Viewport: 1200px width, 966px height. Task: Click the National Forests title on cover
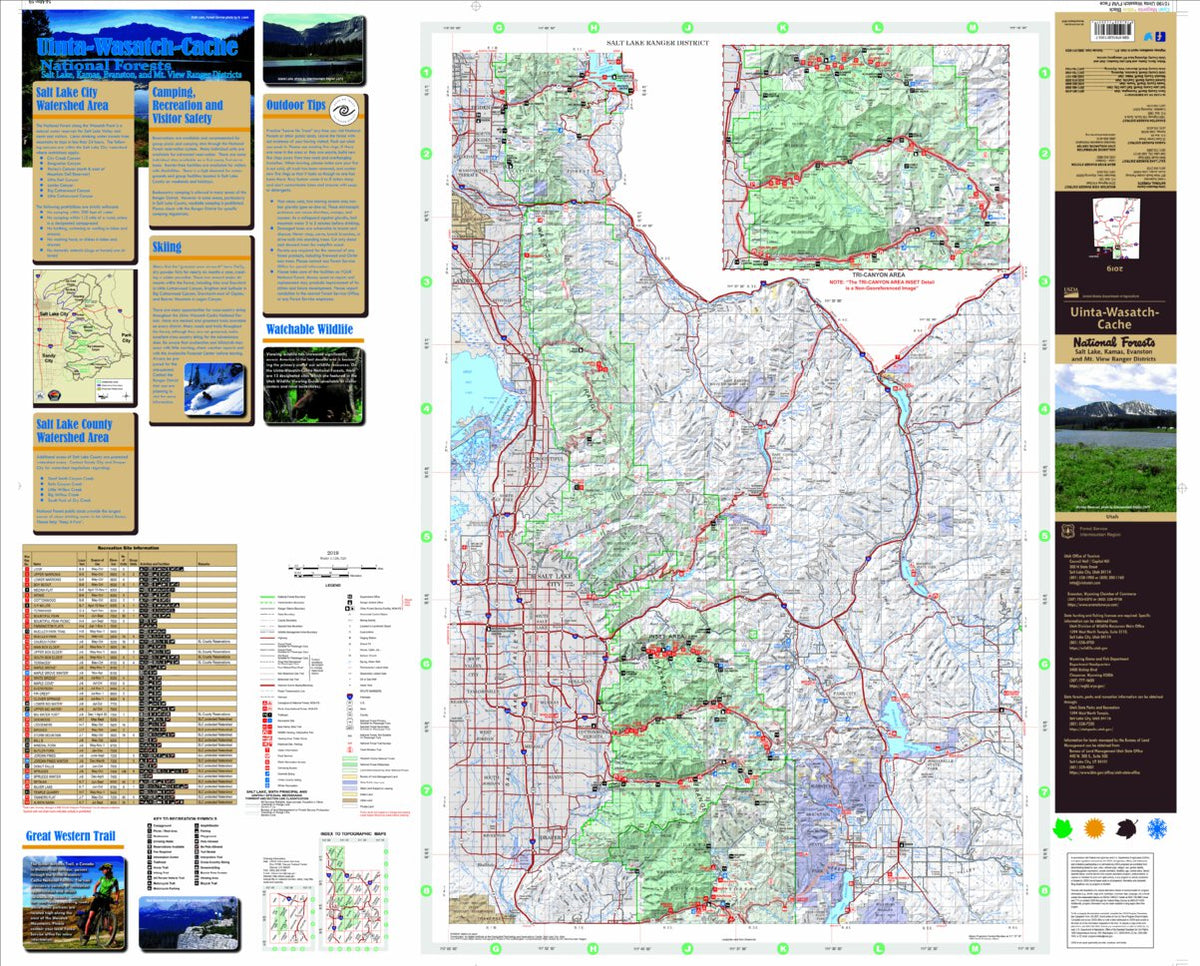[x=1115, y=342]
